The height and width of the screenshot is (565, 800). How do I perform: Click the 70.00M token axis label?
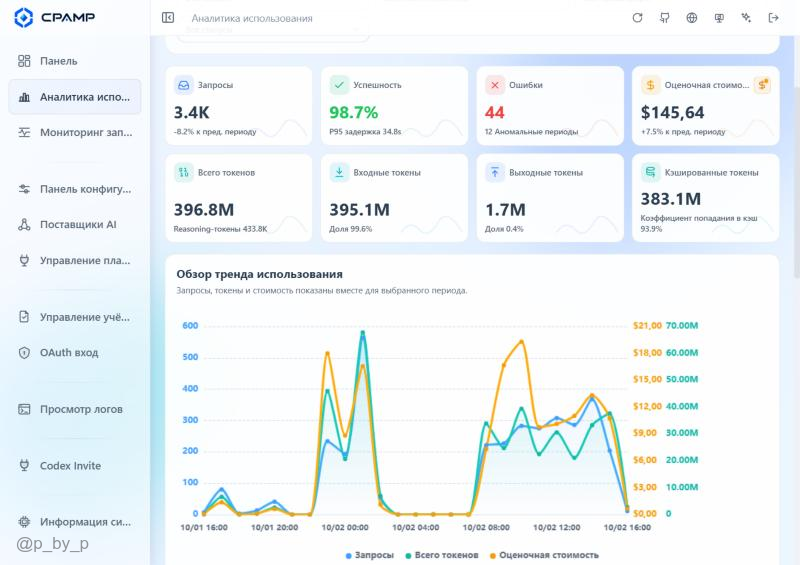(x=682, y=326)
